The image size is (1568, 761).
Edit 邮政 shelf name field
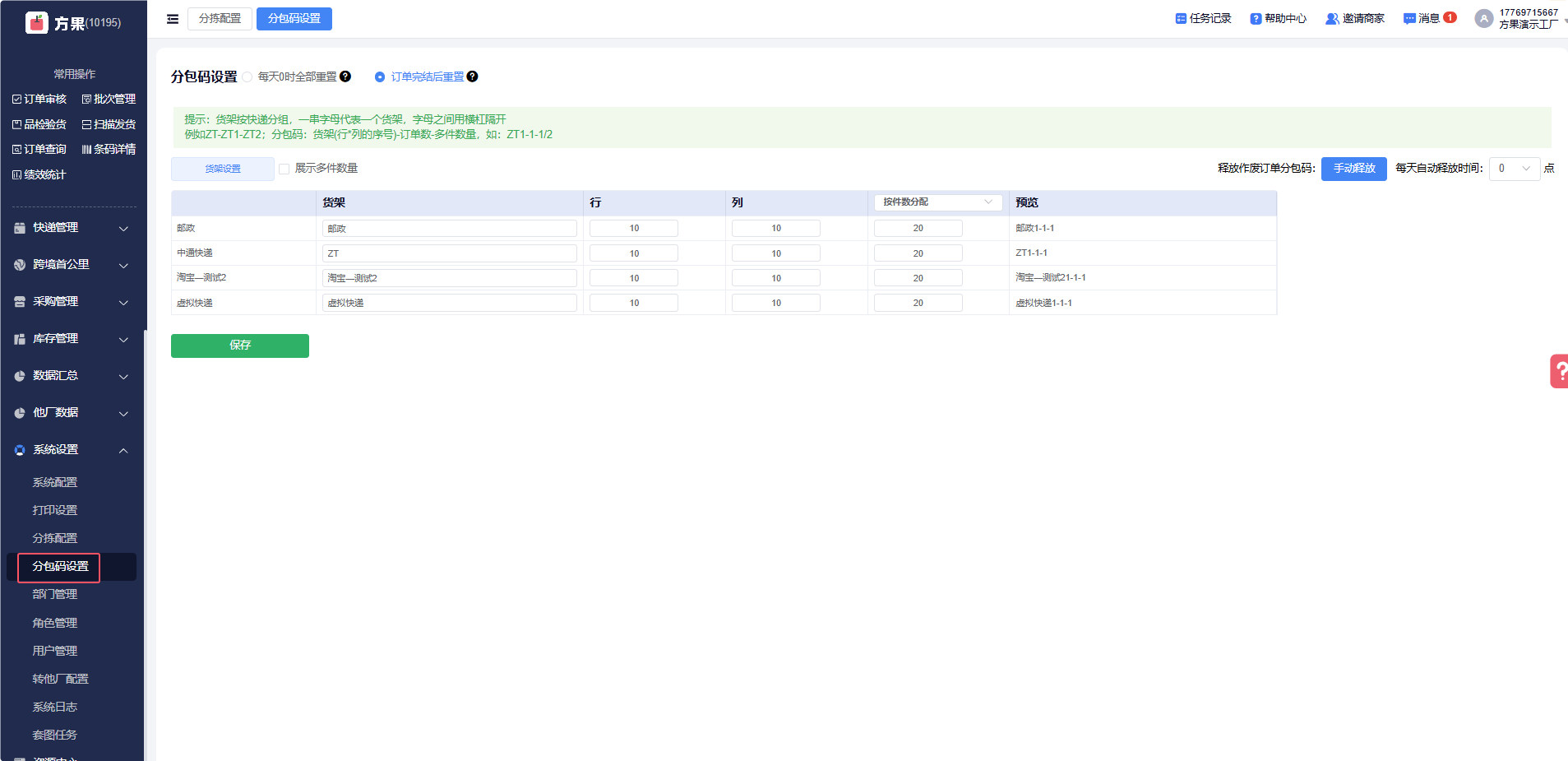point(450,229)
